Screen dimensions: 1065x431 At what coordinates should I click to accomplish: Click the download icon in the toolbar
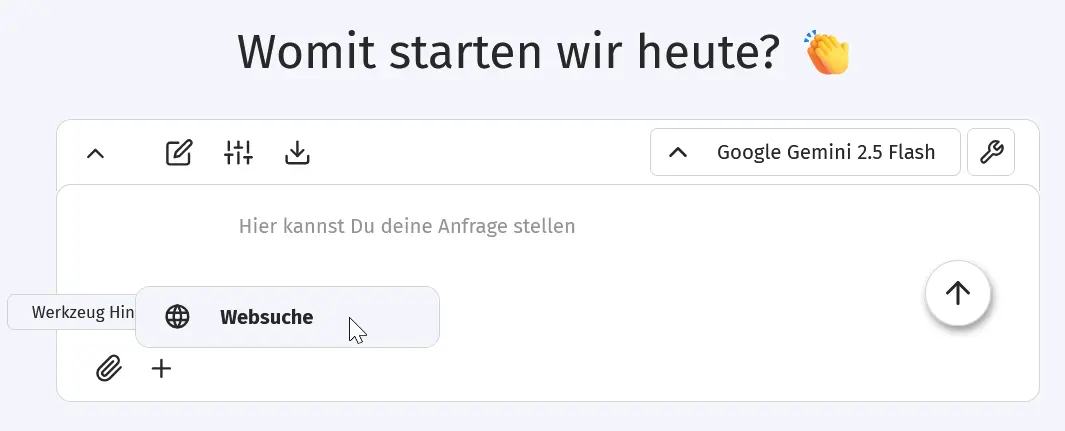click(297, 153)
